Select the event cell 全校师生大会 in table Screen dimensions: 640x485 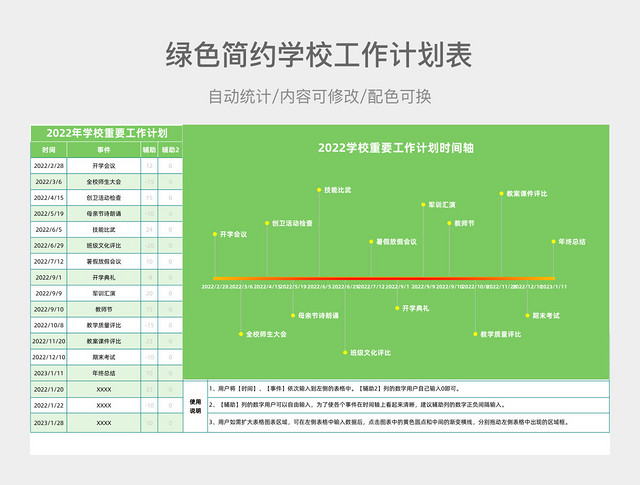[104, 182]
